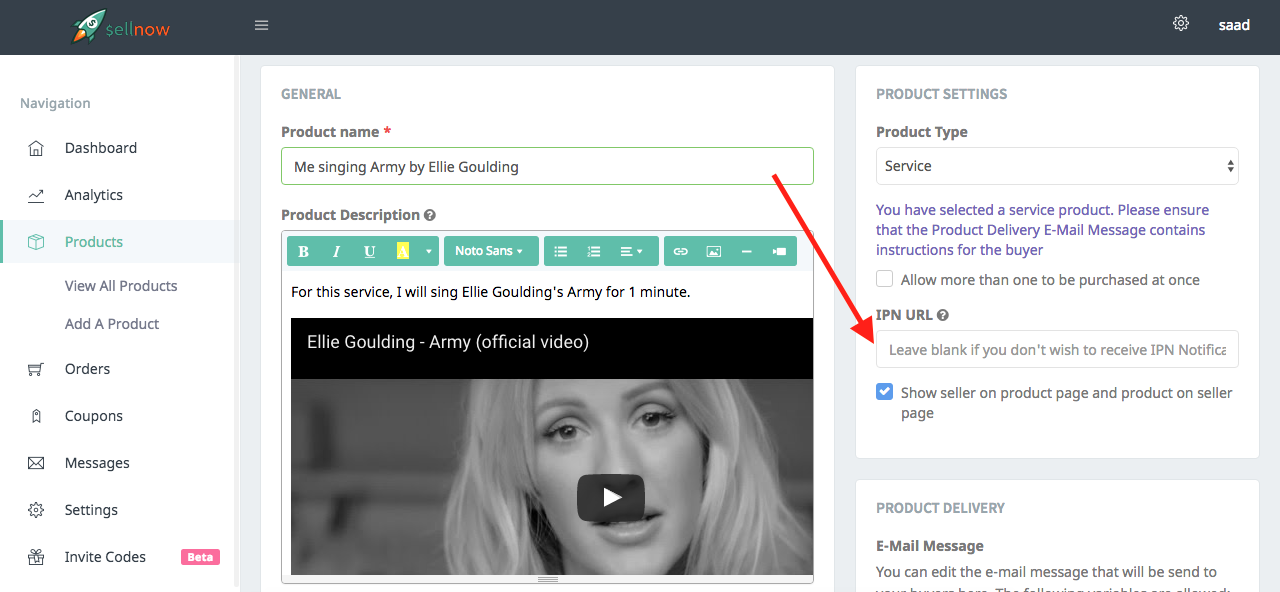Open the gear settings icon in header

pos(1181,23)
